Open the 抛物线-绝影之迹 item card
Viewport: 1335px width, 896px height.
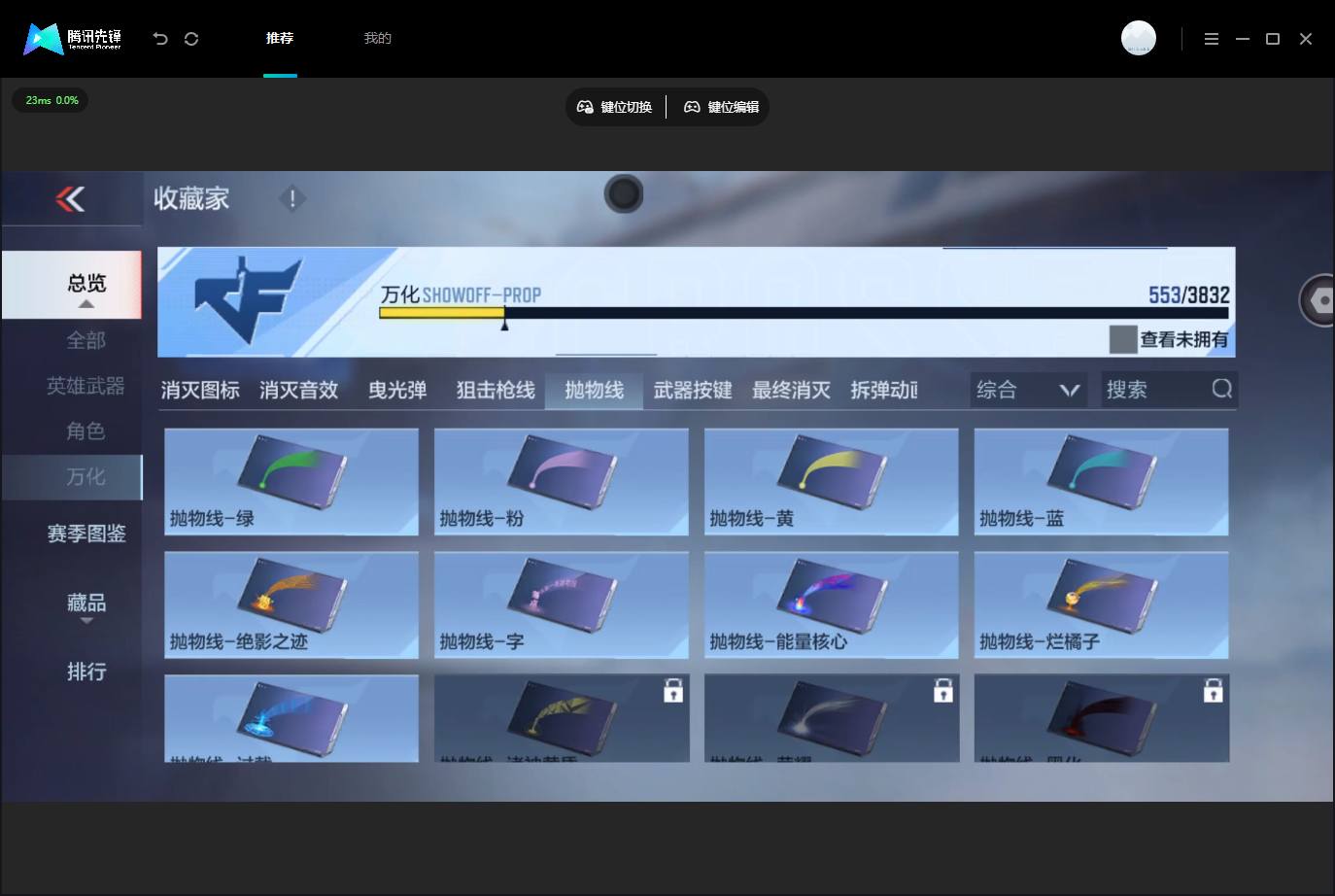291,604
